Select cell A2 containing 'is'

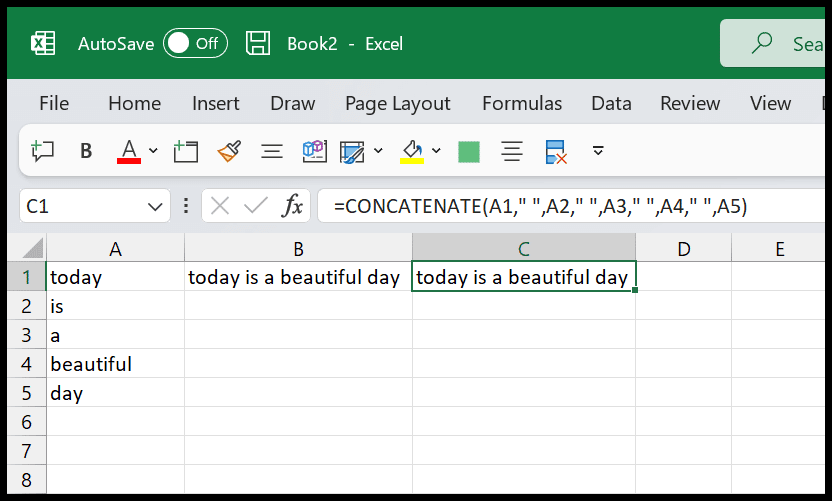(115, 306)
